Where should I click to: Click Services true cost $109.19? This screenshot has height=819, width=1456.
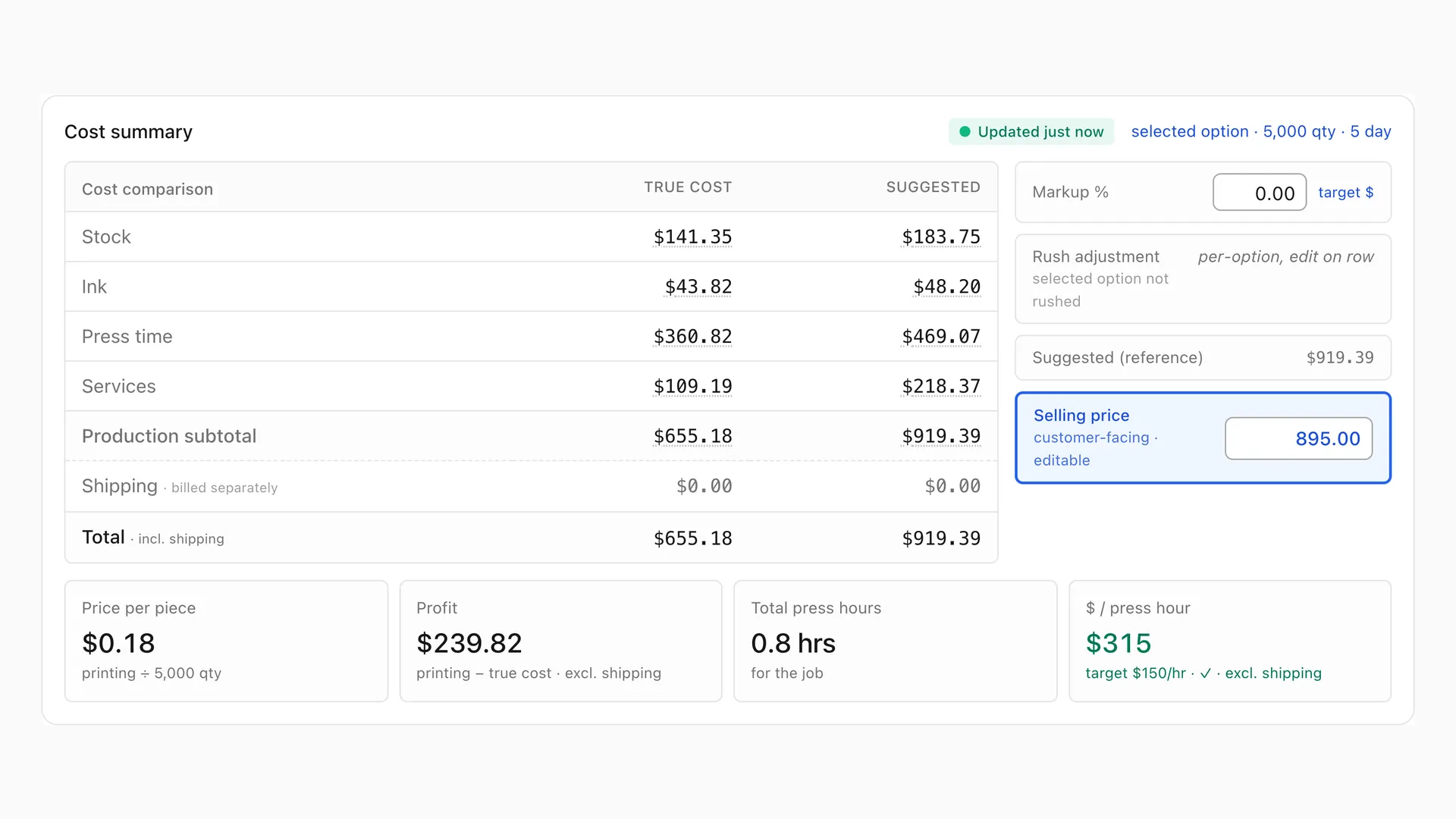(692, 387)
